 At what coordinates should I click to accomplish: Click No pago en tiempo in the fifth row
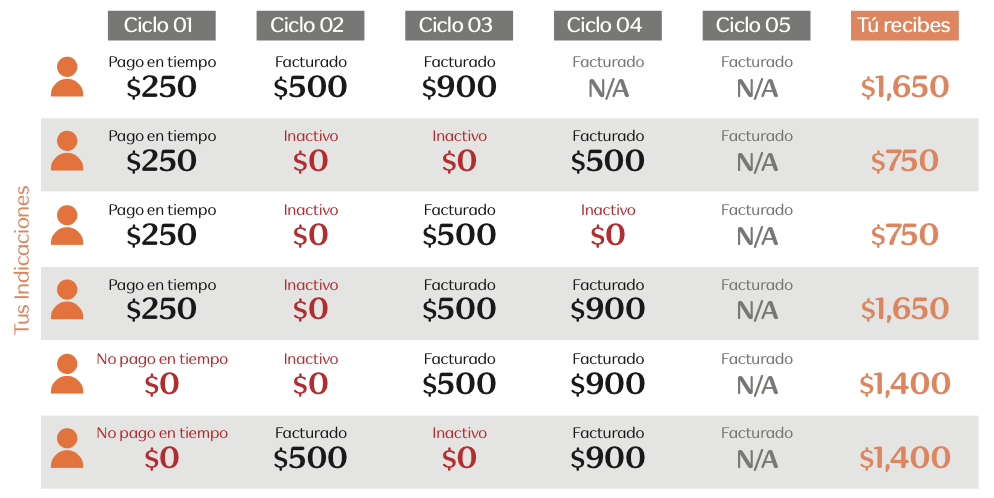(x=162, y=359)
